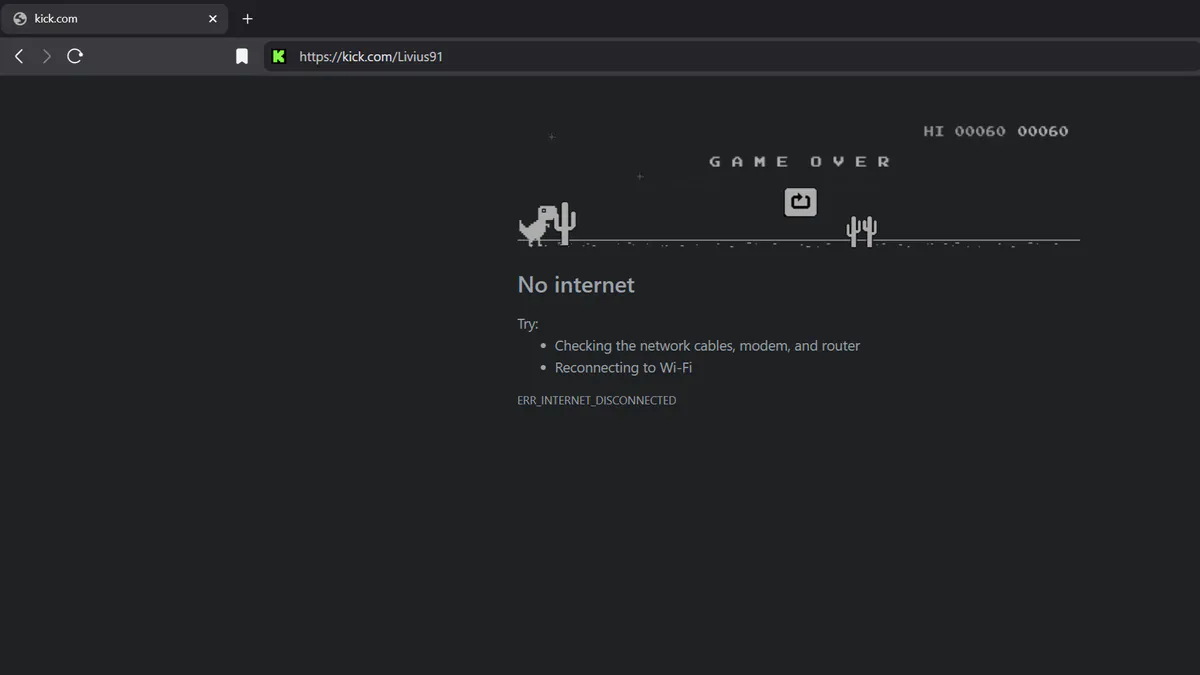Select the kick.com tab
Screen dimensions: 1200x675
[115, 19]
